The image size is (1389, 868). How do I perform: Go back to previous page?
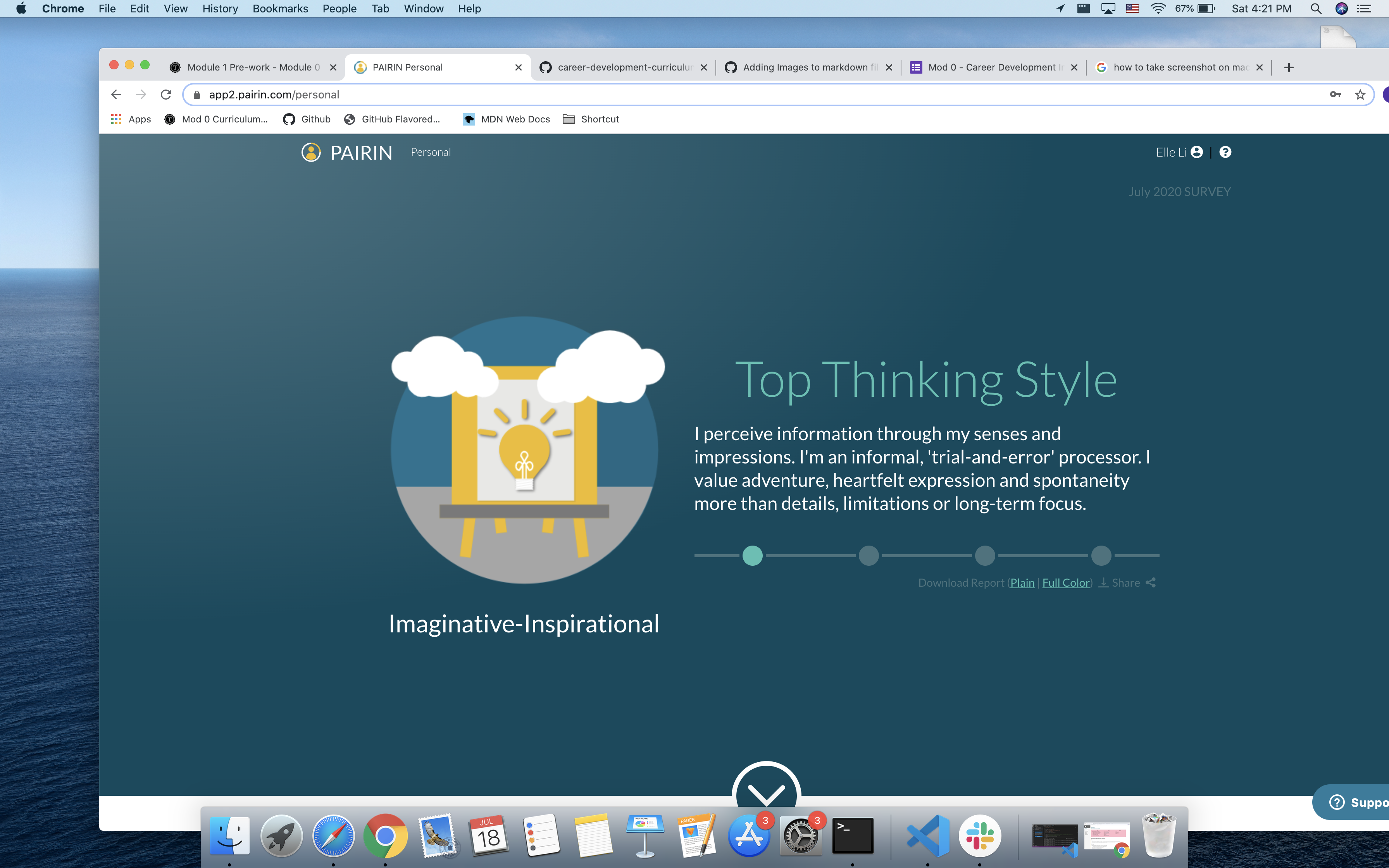click(116, 95)
